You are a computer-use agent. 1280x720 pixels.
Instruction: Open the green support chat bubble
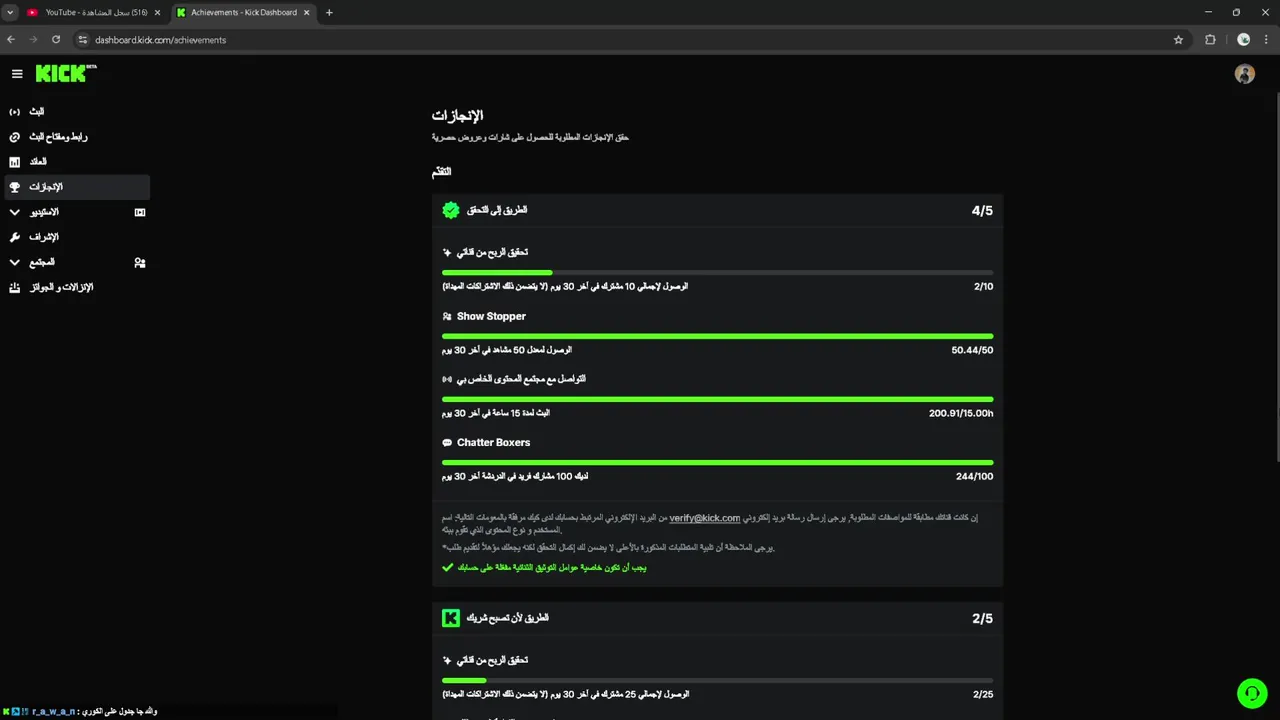click(x=1251, y=693)
